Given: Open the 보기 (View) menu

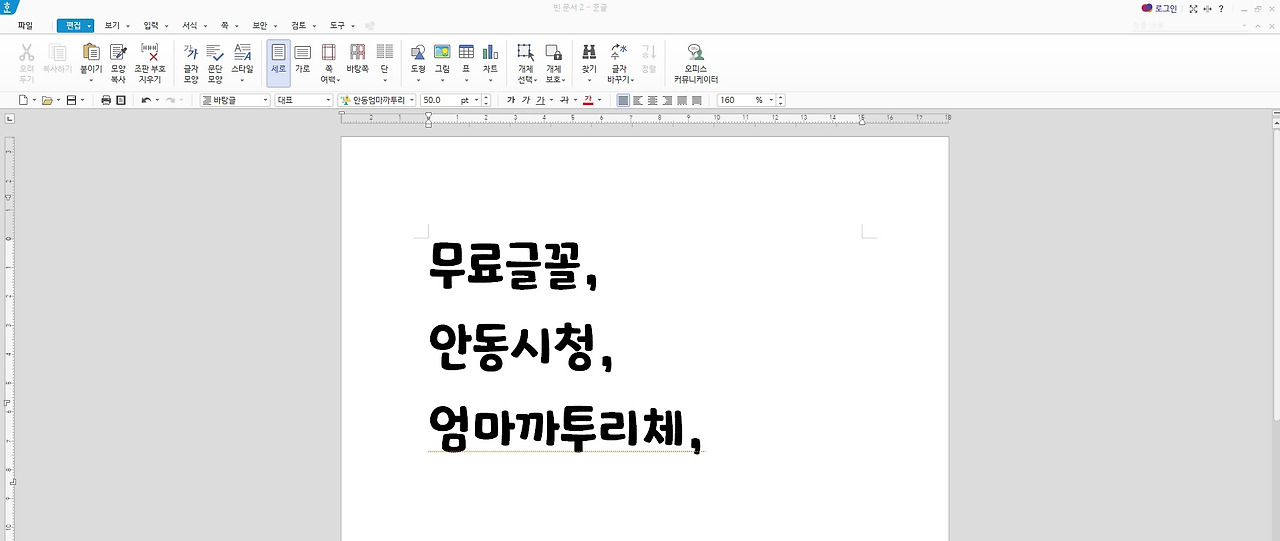Looking at the screenshot, I should click(x=111, y=24).
